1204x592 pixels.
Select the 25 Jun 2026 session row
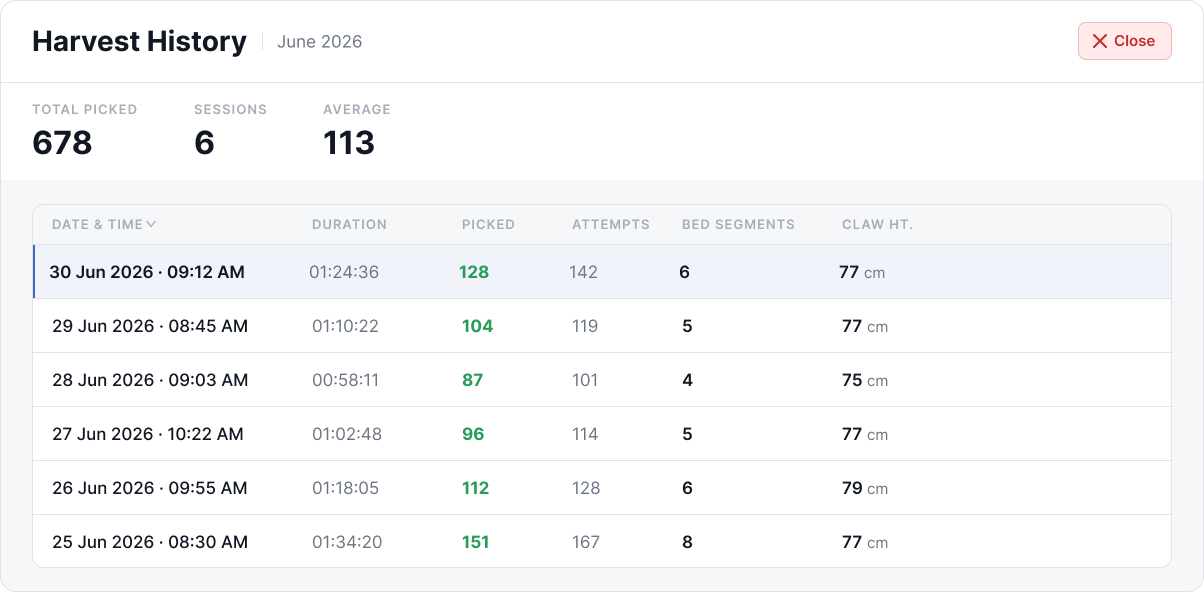pyautogui.click(x=602, y=542)
